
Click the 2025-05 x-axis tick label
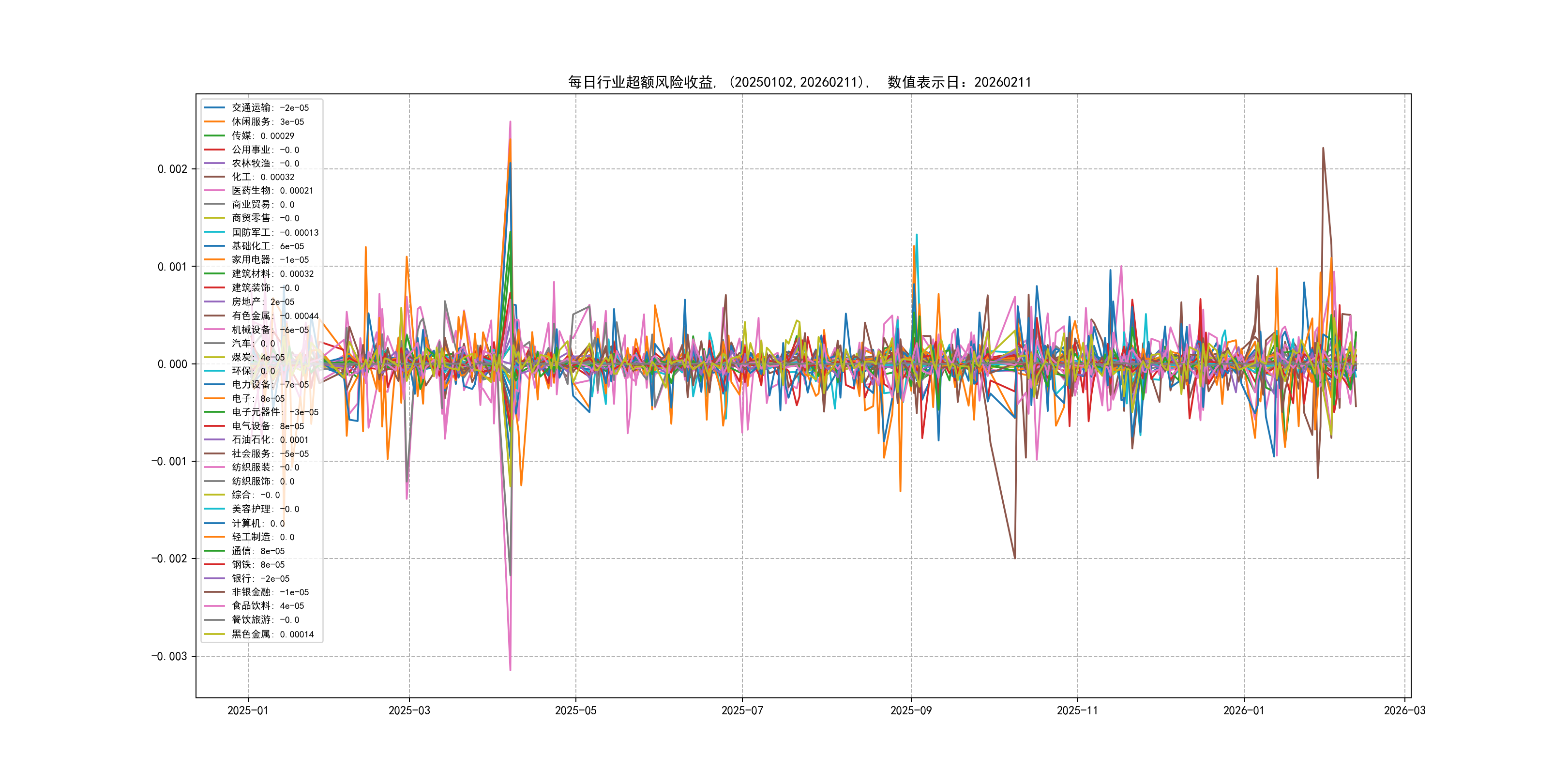575,710
